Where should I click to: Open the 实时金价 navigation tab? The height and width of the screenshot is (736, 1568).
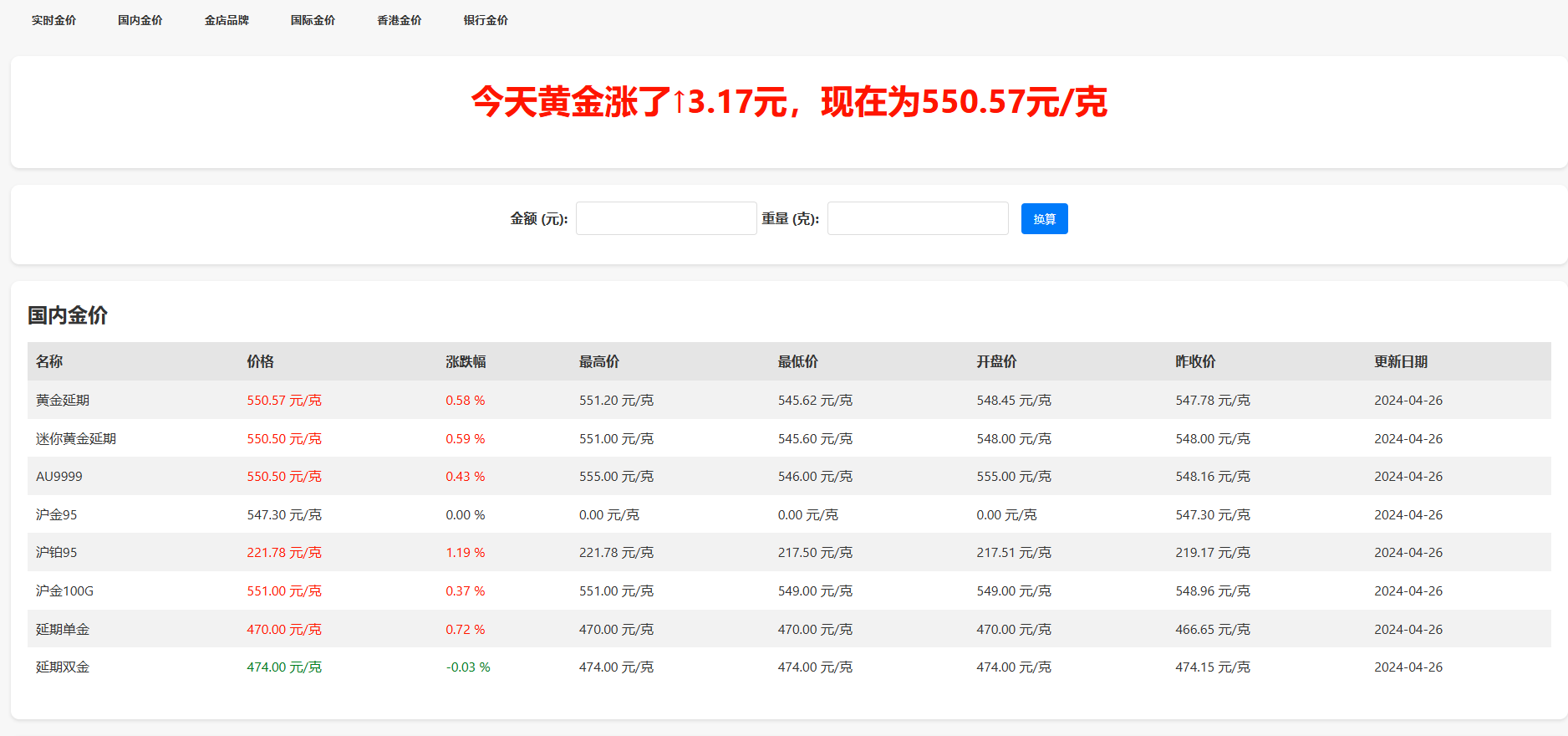click(53, 20)
